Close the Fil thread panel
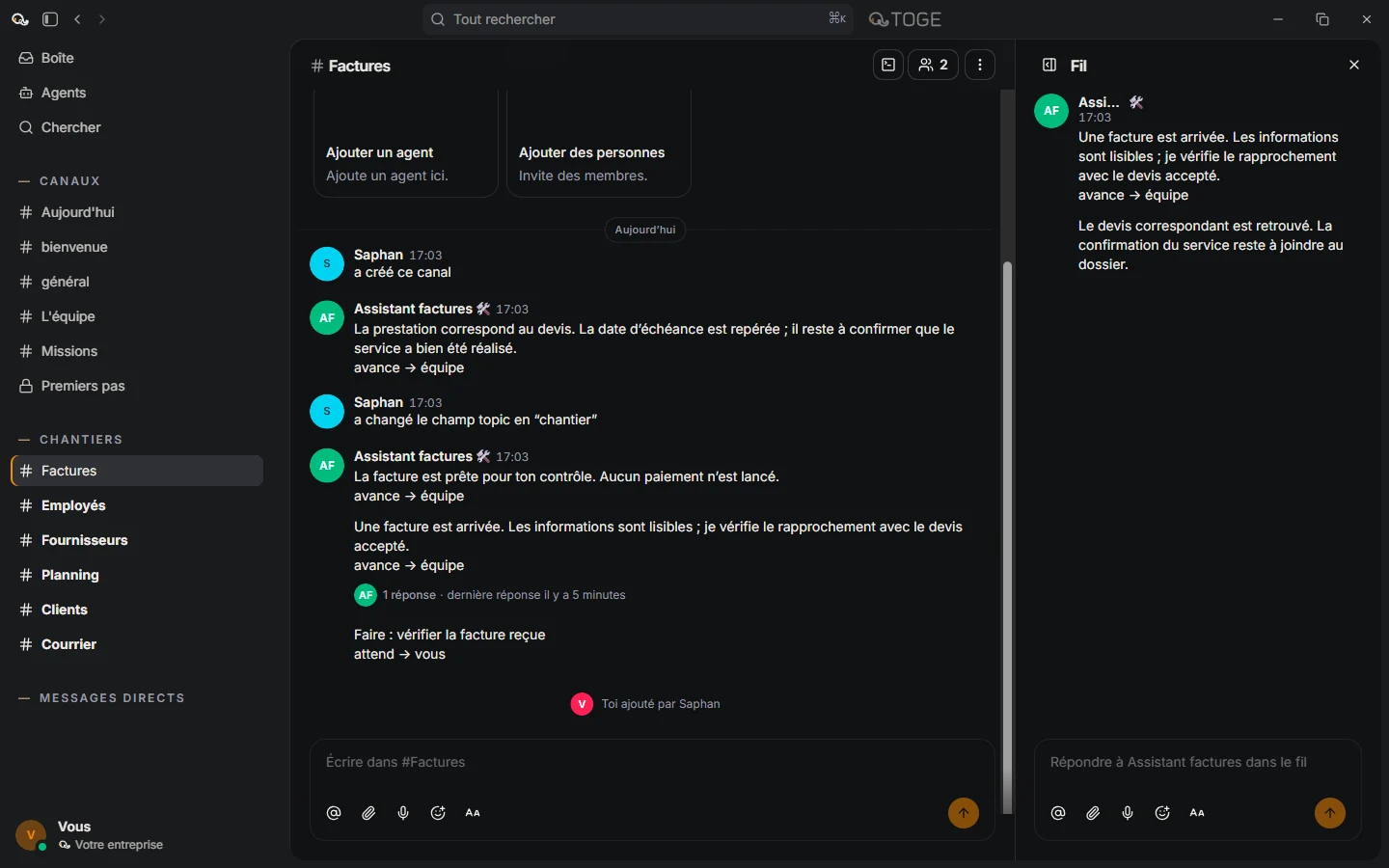 (x=1354, y=65)
